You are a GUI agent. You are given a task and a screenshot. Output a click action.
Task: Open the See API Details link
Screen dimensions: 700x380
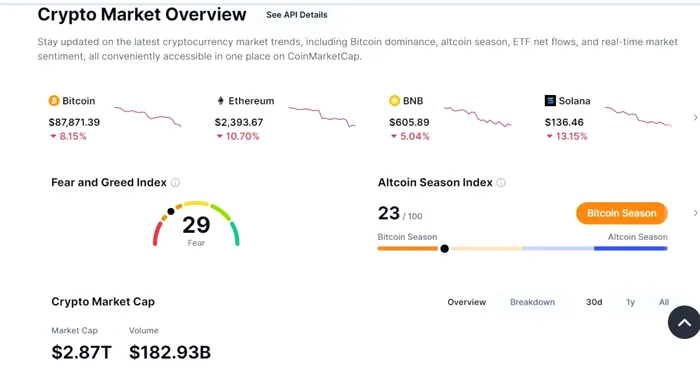[297, 15]
